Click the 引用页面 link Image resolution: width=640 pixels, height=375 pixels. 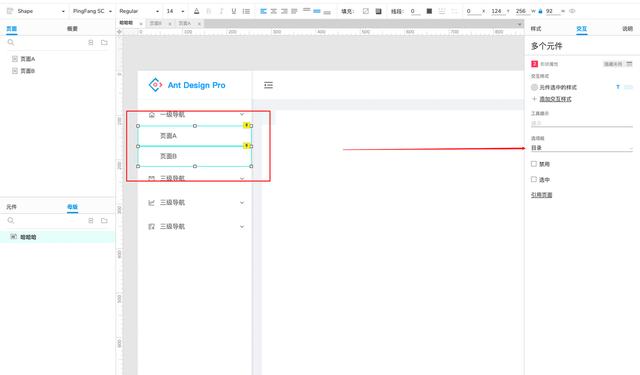541,195
